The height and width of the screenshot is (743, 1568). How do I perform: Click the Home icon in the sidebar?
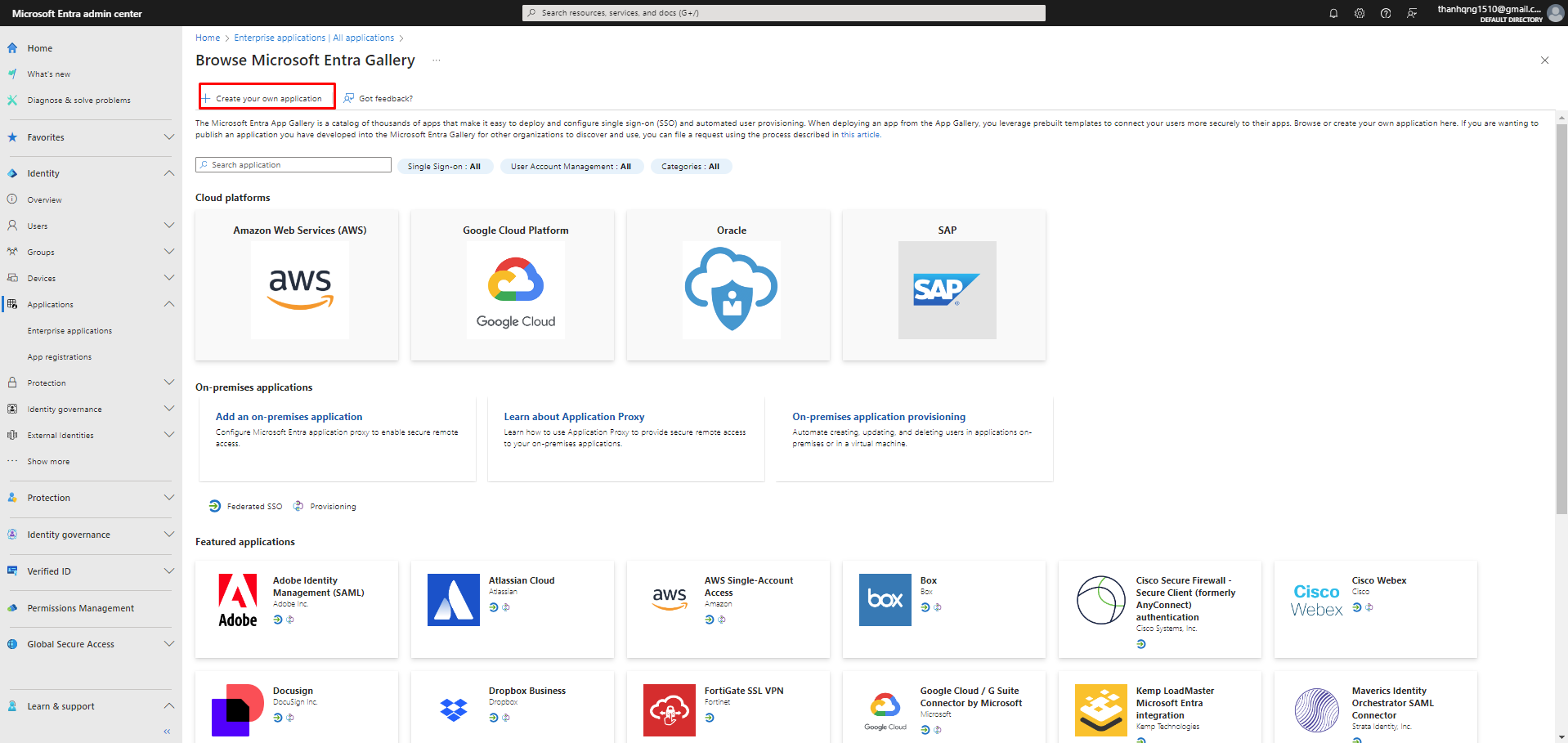pos(12,48)
